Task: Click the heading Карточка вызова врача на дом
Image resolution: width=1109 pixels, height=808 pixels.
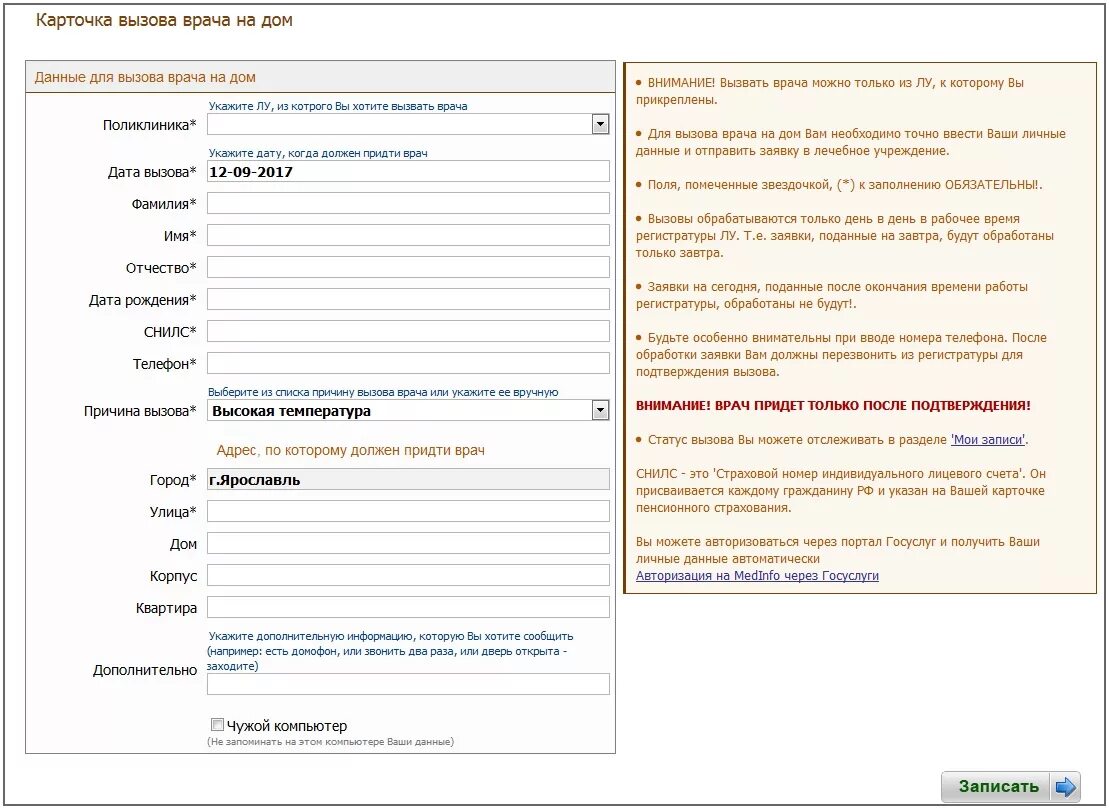Action: (x=164, y=20)
